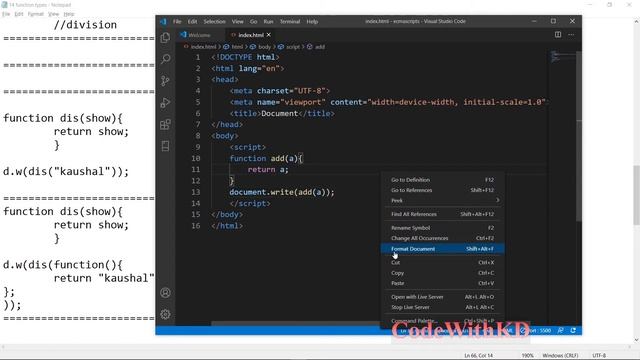Select Copy in the context menu

[442, 273]
